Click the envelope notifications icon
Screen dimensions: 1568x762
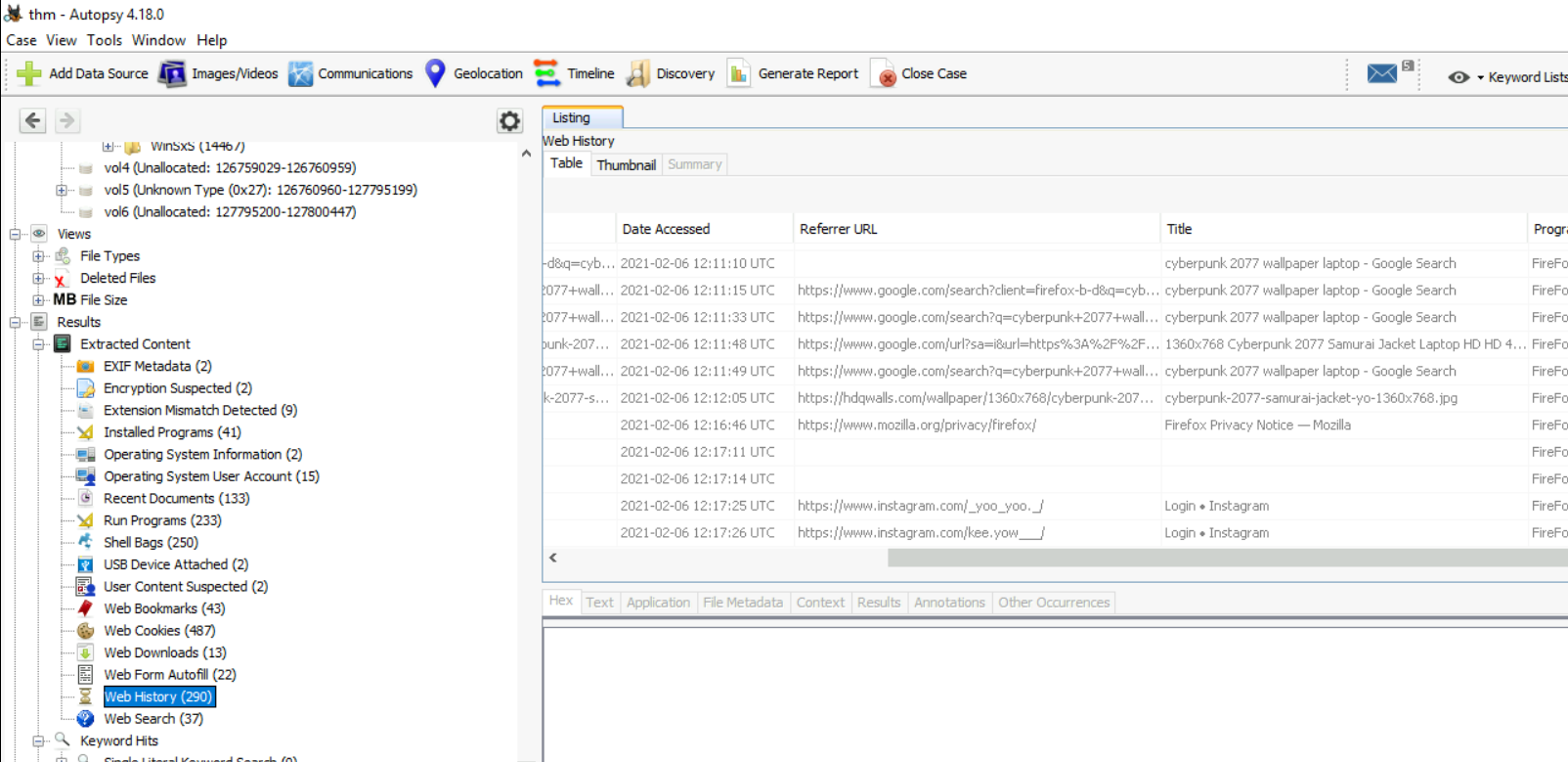[1381, 73]
